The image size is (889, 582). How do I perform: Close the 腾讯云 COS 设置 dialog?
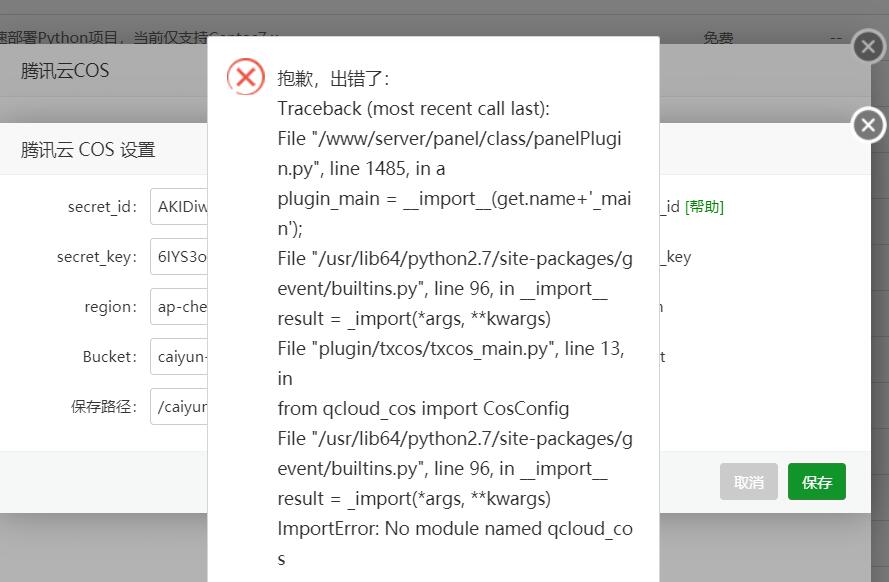click(x=869, y=125)
